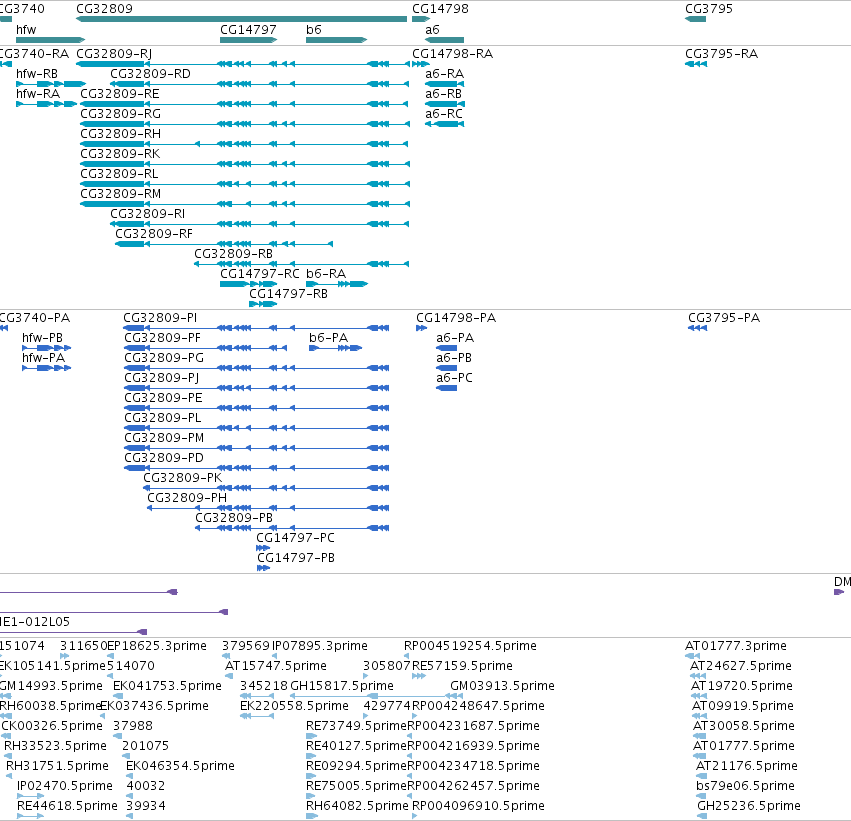The image size is (851, 821).
Task: Click EST RE44618.5prime label
Action: coord(67,806)
